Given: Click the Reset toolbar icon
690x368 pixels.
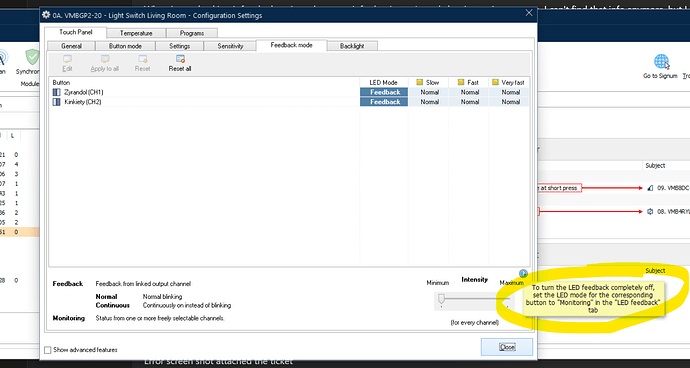Looking at the screenshot, I should 143,59.
